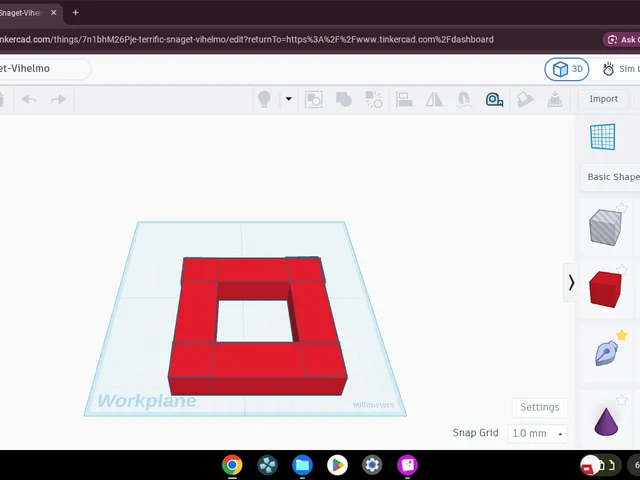Click the Ask Google button in address bar
640x480 pixels.
[622, 40]
